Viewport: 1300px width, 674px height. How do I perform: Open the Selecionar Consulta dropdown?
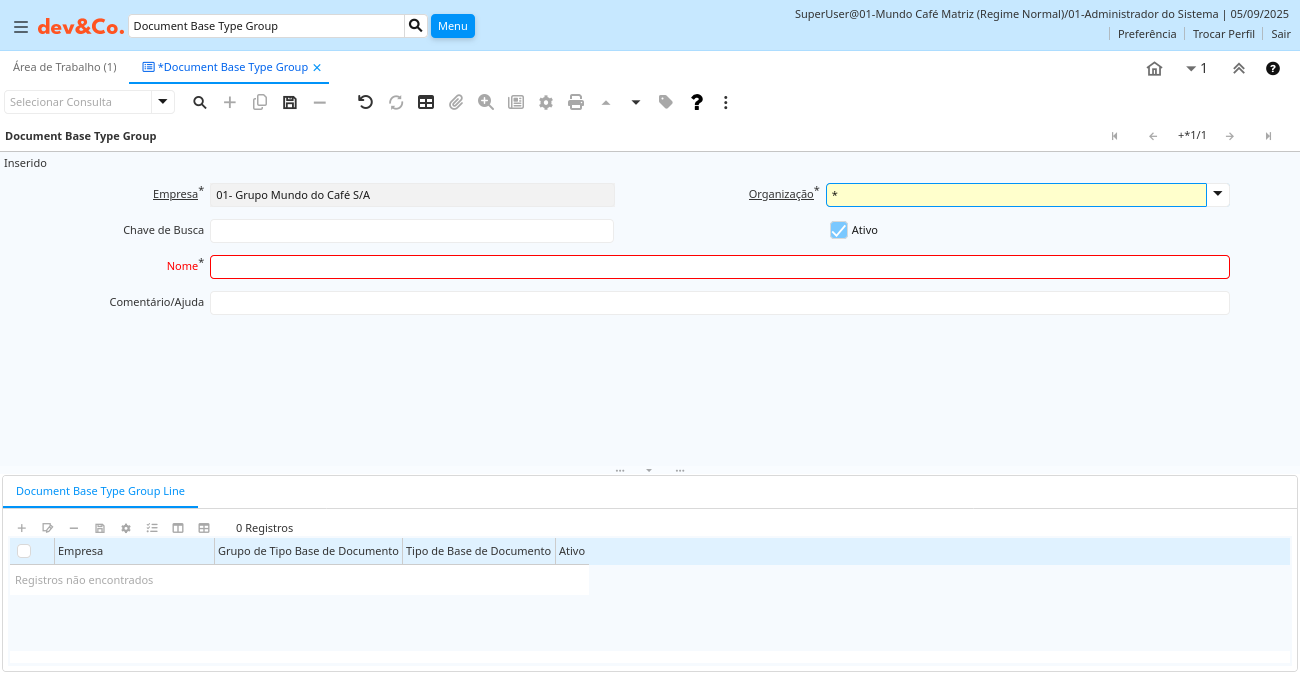point(163,102)
